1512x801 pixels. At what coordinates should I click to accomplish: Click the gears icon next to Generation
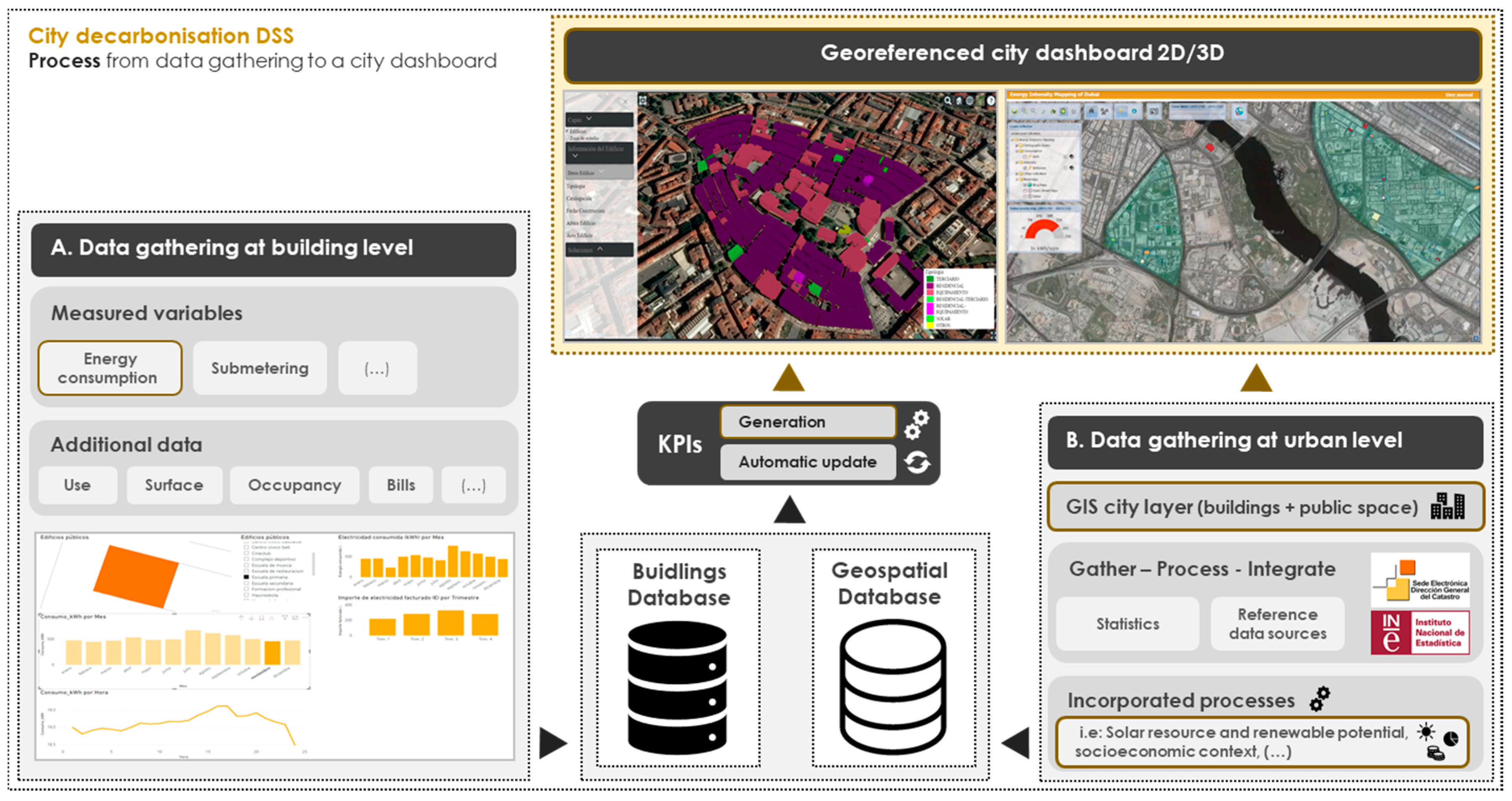click(917, 424)
